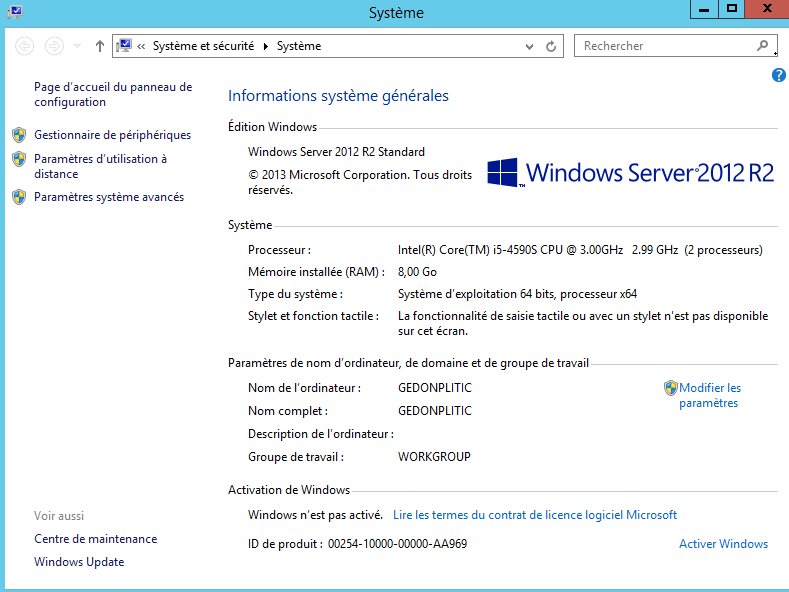Open Paramètres système avancés
789x592 pixels.
tap(109, 197)
